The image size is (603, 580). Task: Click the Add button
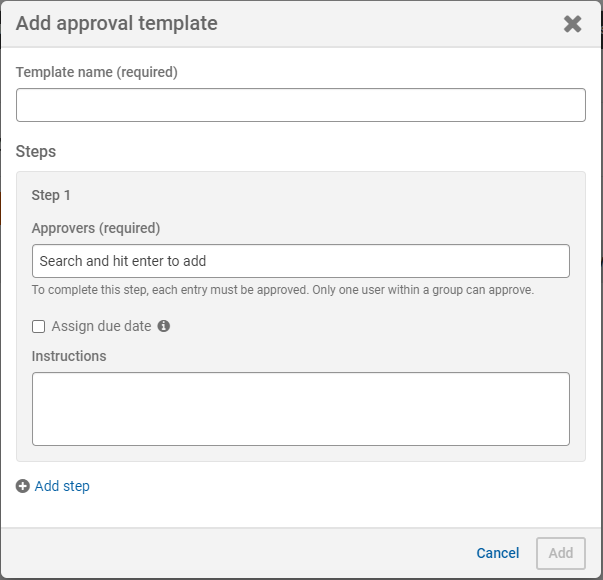tap(560, 553)
